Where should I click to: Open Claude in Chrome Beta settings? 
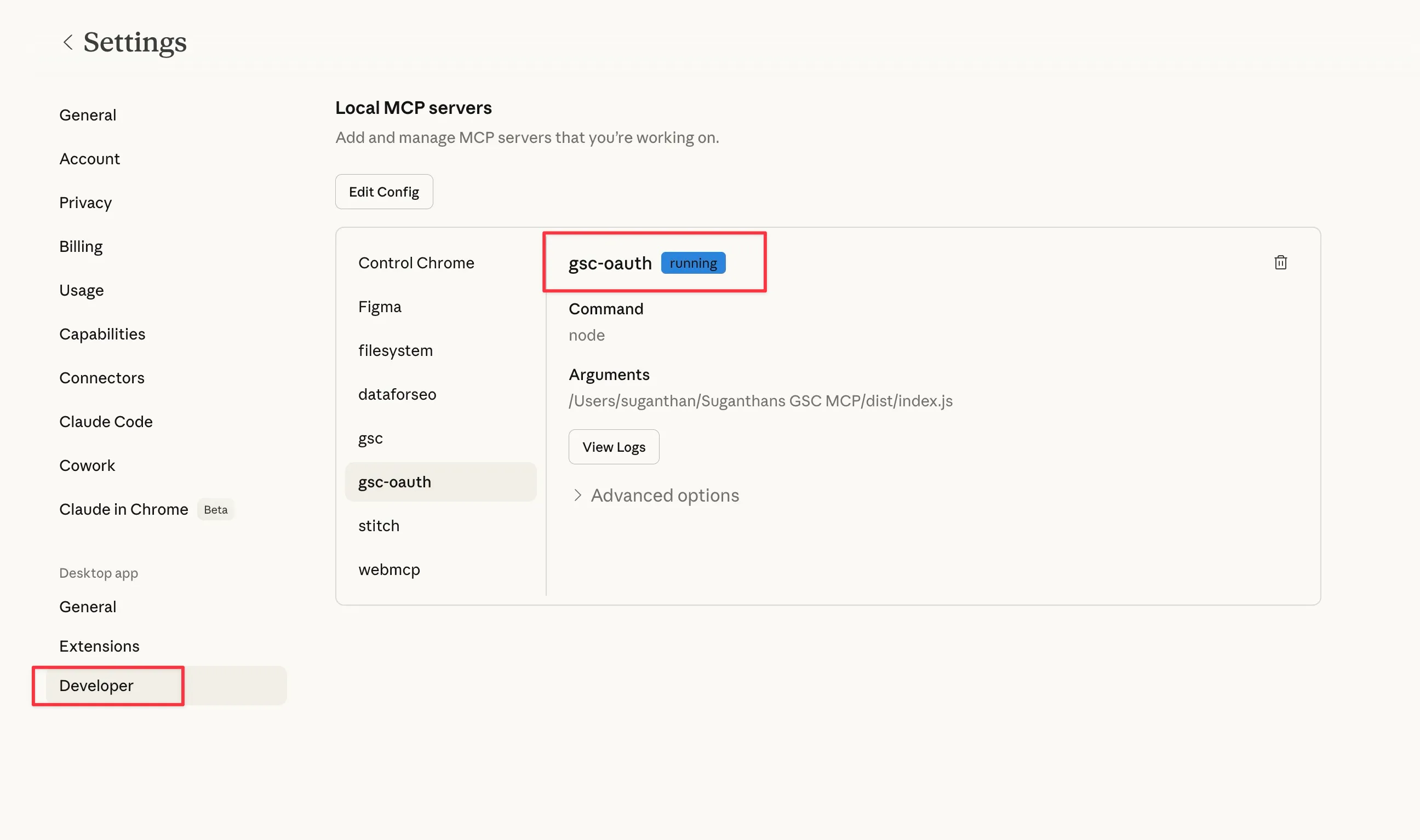pos(124,509)
